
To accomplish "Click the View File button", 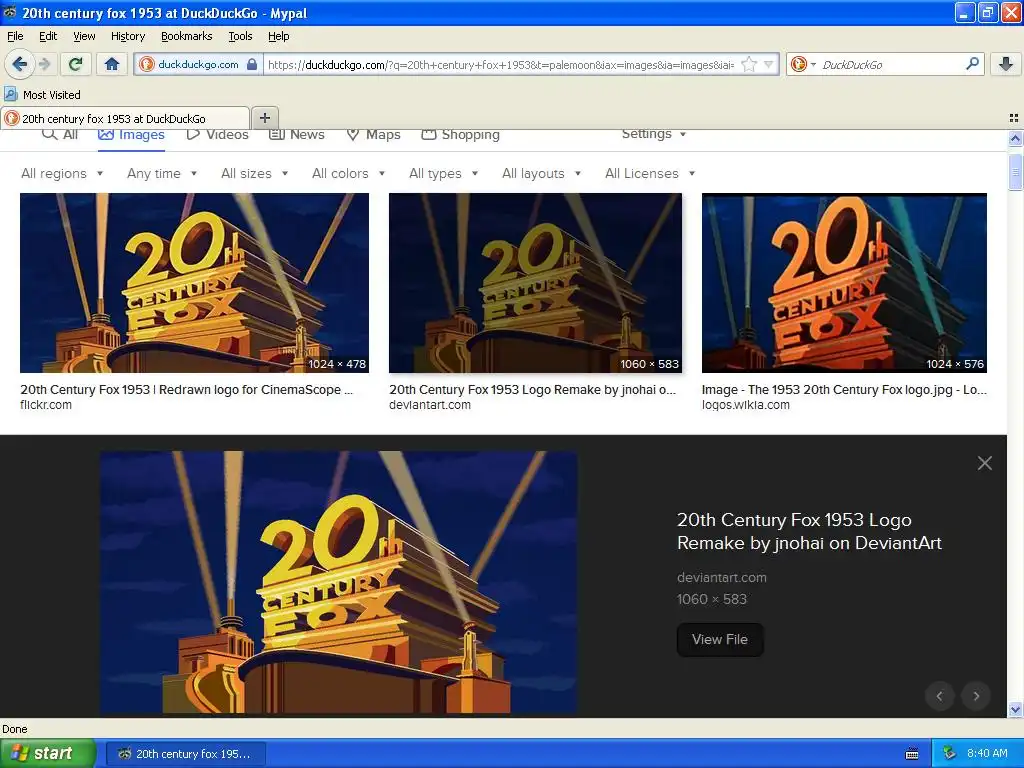I will [720, 639].
